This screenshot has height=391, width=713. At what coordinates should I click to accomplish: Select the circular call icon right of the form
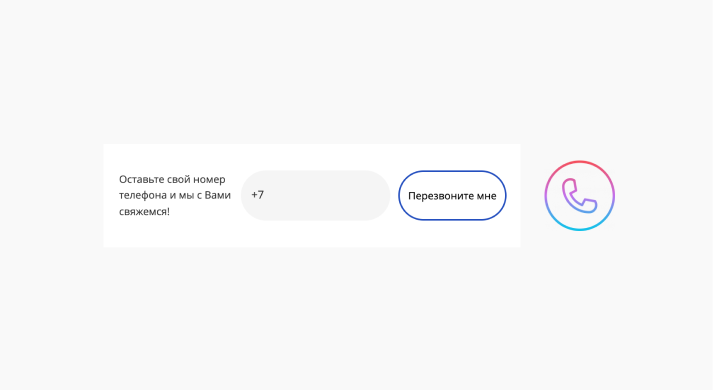(580, 196)
